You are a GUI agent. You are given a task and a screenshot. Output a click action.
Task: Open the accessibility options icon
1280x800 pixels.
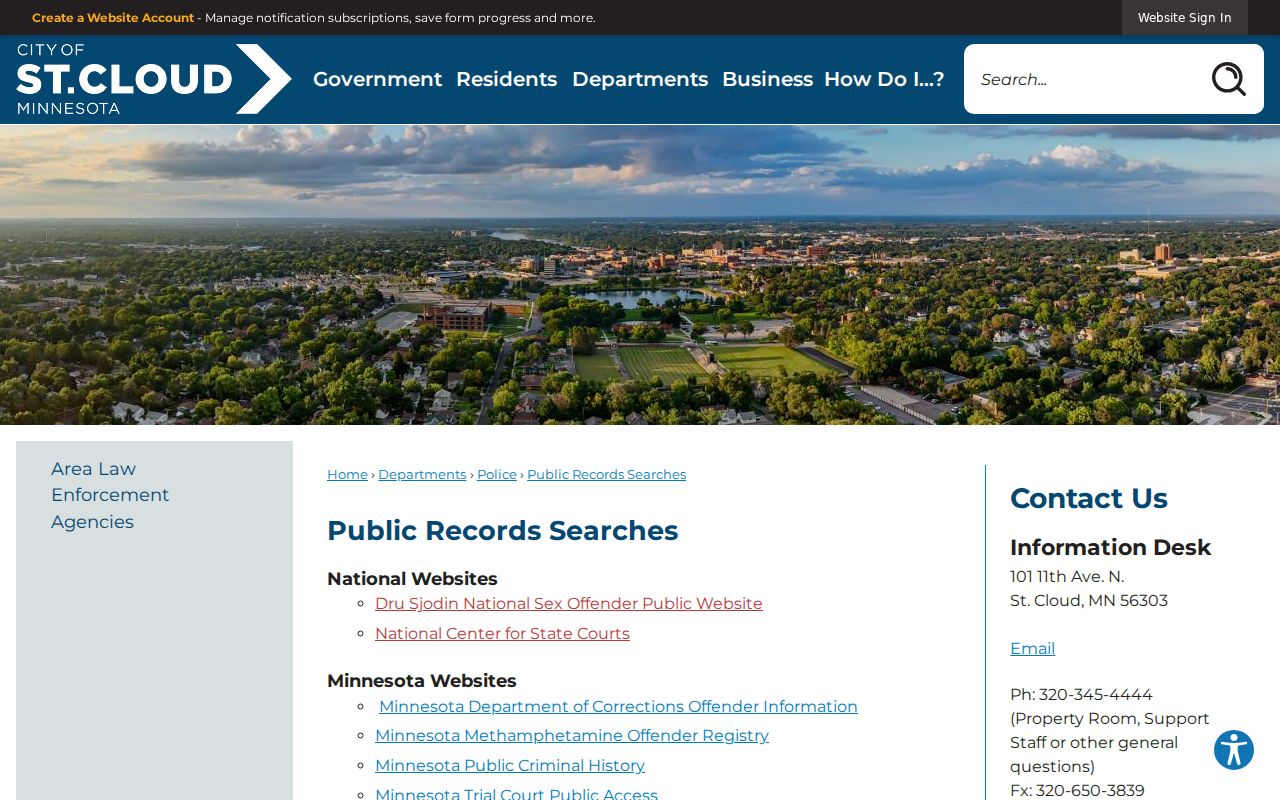point(1234,750)
